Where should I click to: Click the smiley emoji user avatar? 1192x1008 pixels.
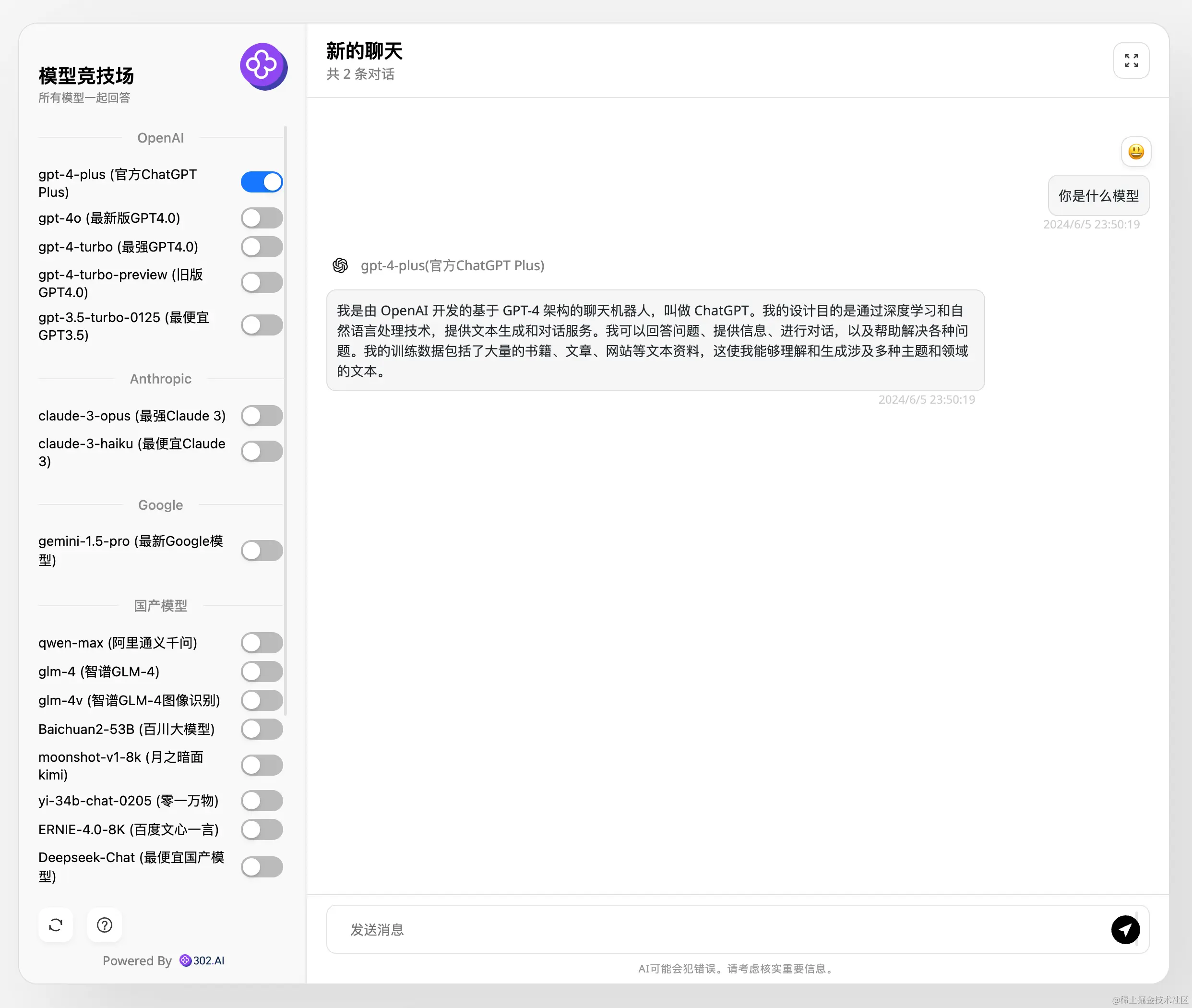(x=1136, y=152)
